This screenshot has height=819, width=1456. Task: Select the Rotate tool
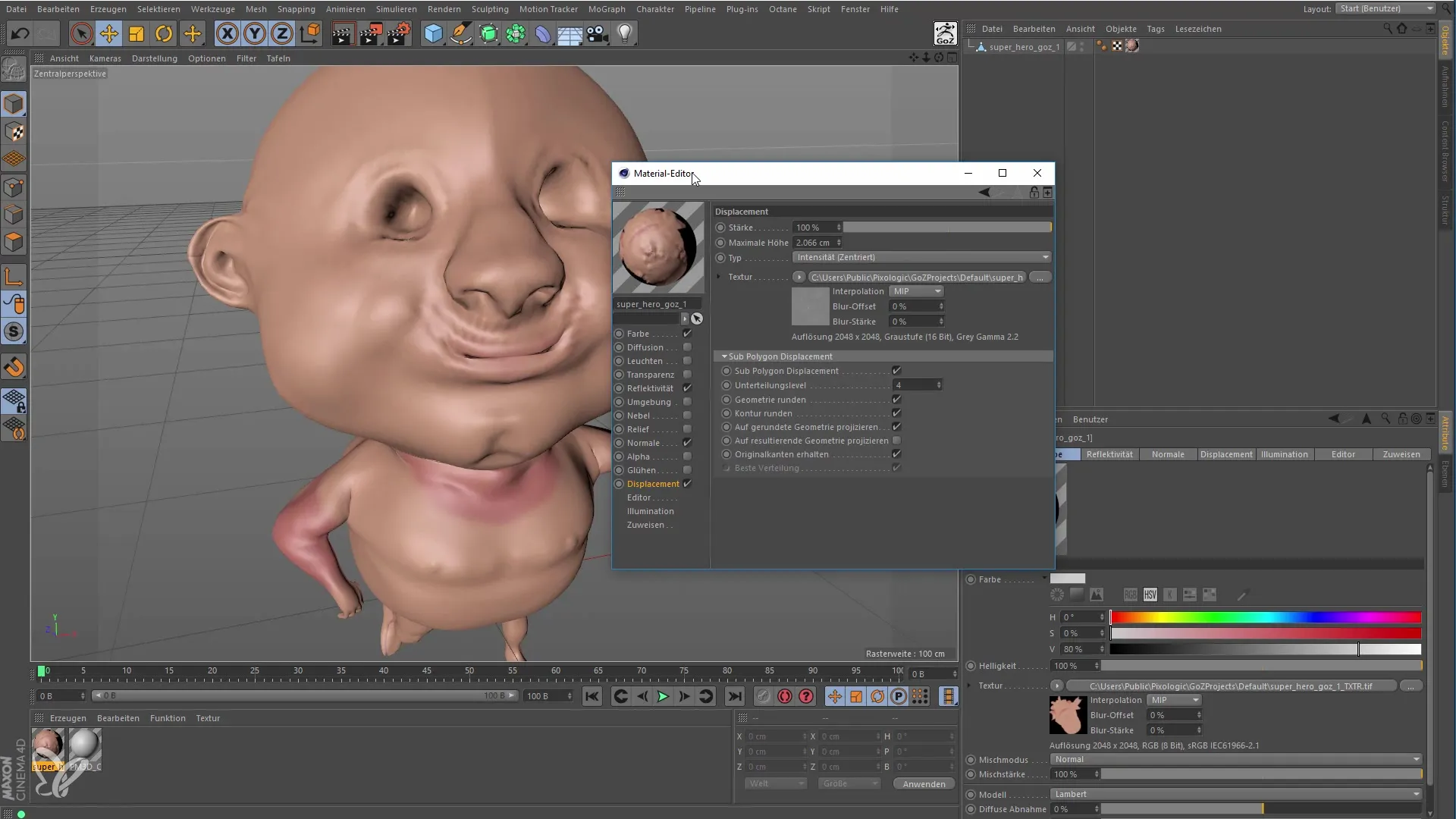click(164, 33)
